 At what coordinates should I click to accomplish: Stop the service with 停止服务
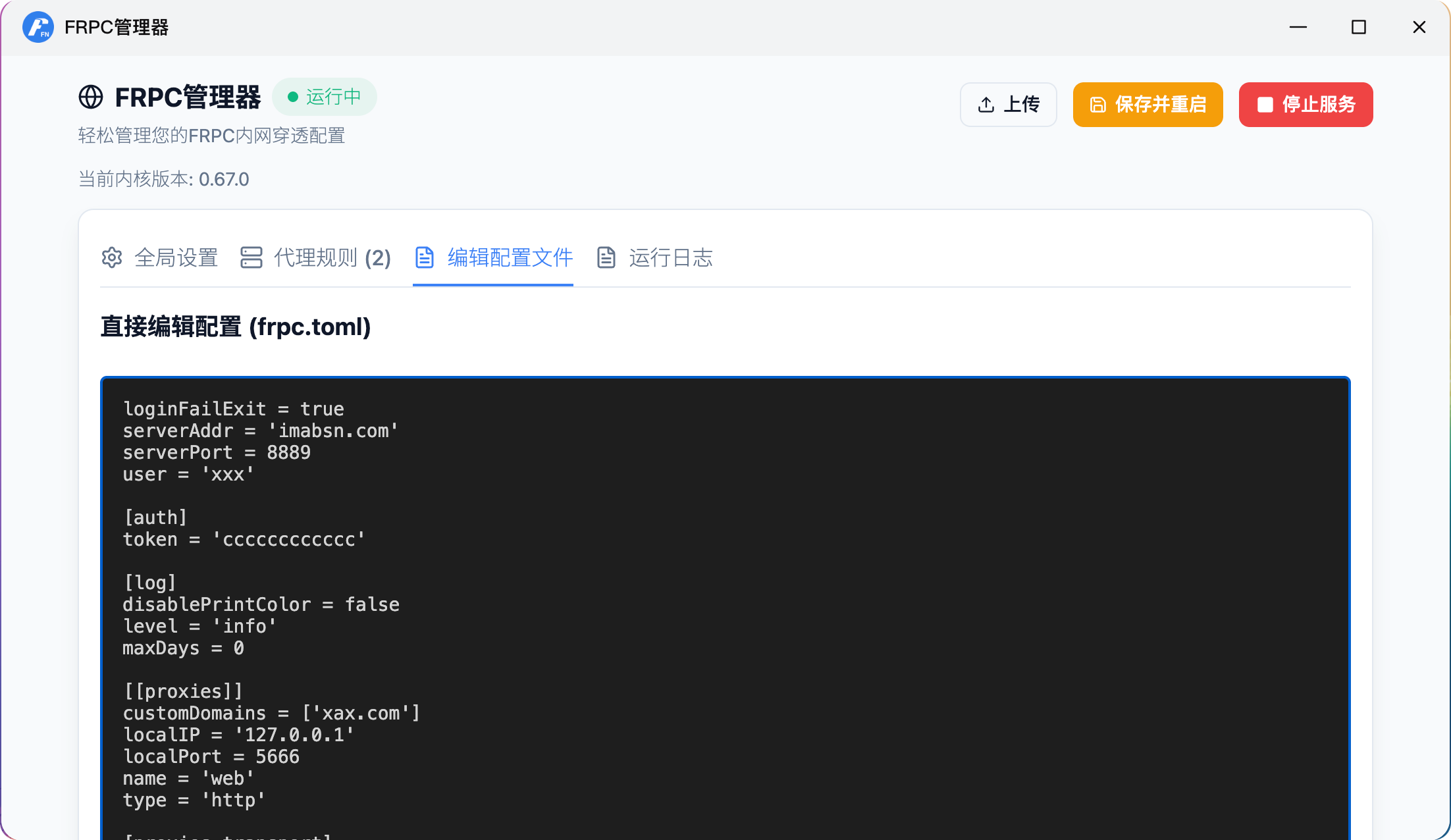[1306, 105]
